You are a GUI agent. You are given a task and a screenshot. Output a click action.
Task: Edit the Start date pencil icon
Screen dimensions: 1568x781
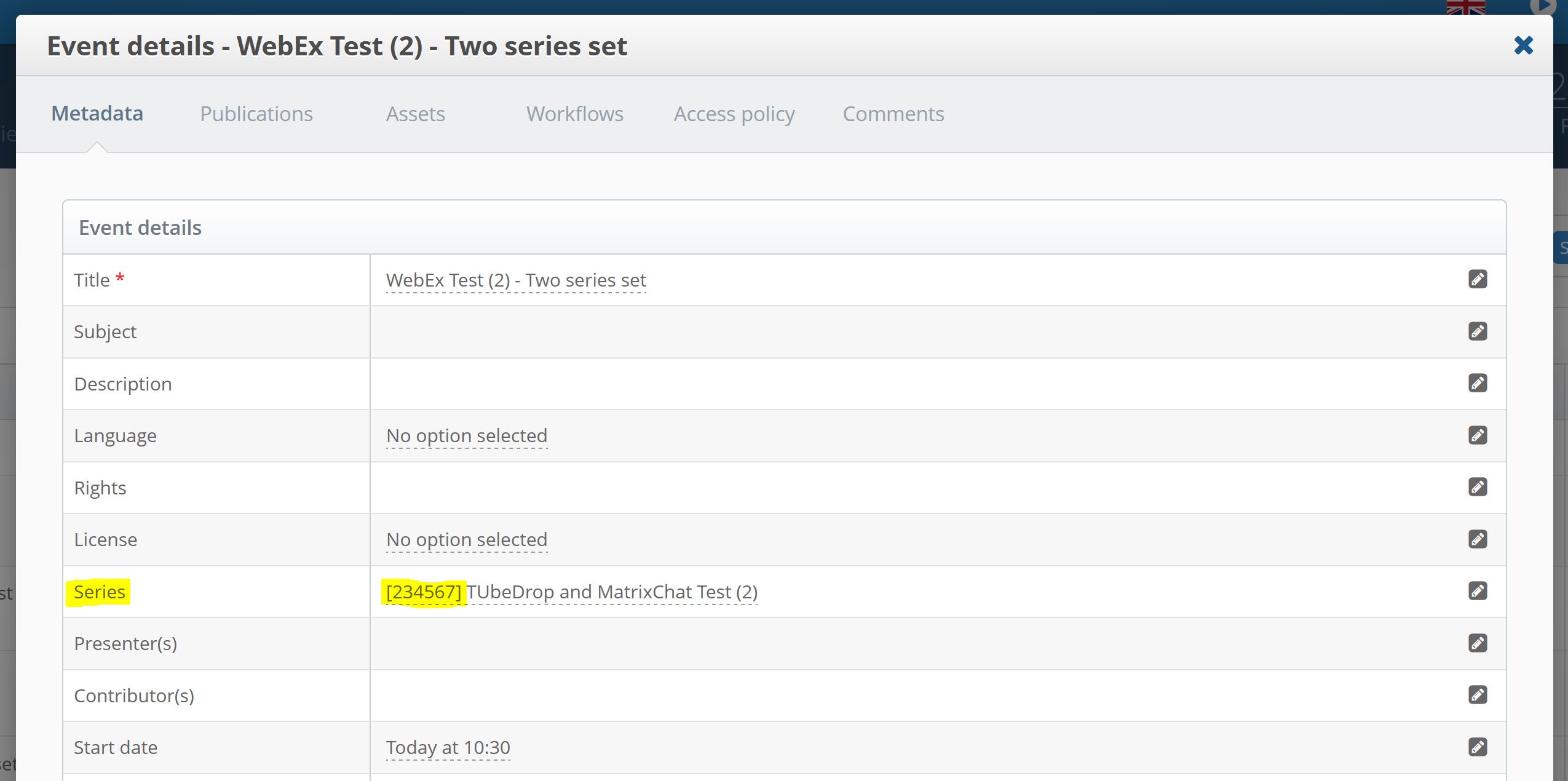tap(1478, 747)
